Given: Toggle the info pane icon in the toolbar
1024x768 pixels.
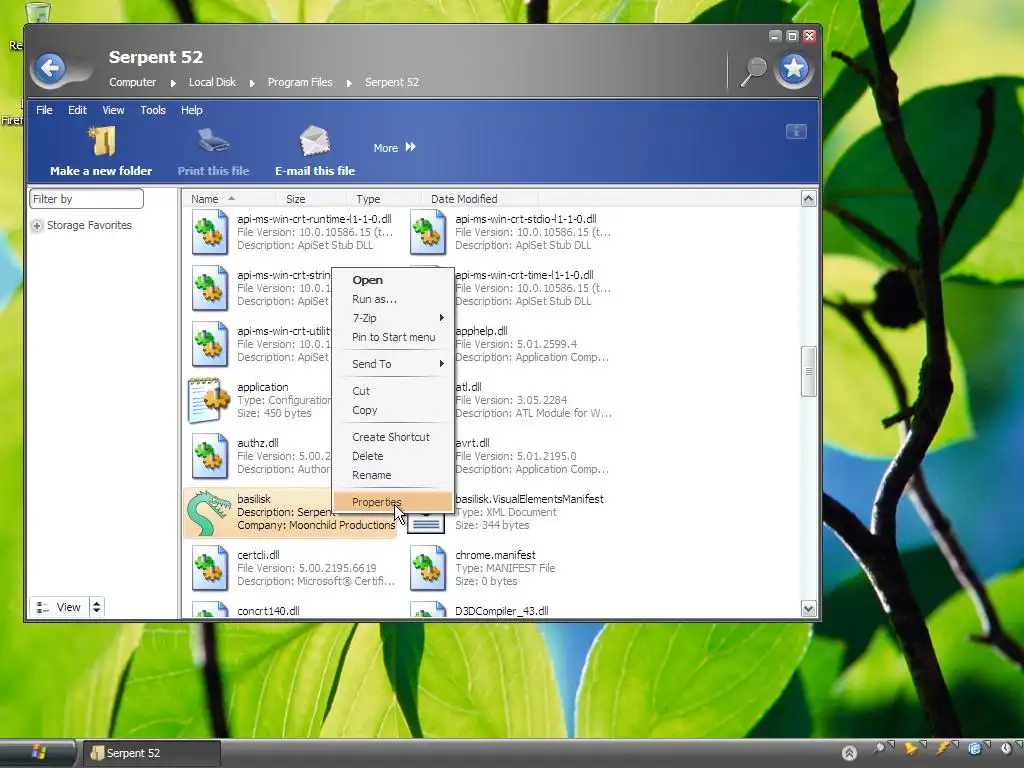Looking at the screenshot, I should pos(796,131).
